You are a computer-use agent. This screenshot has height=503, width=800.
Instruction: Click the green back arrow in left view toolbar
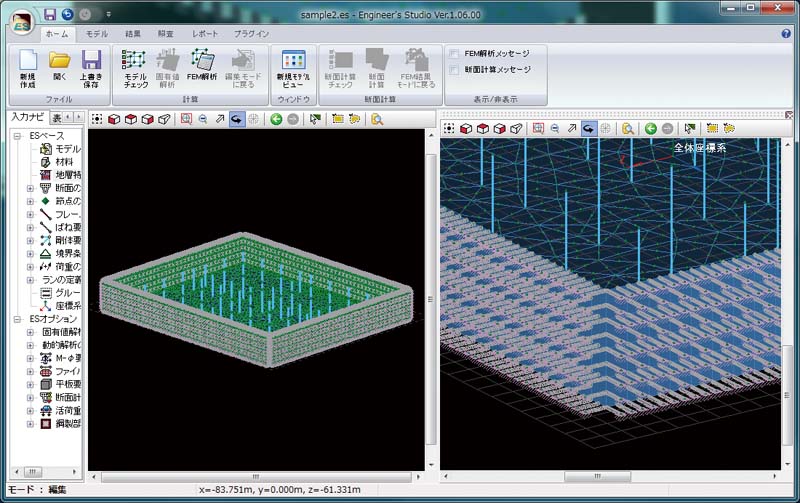pyautogui.click(x=276, y=119)
